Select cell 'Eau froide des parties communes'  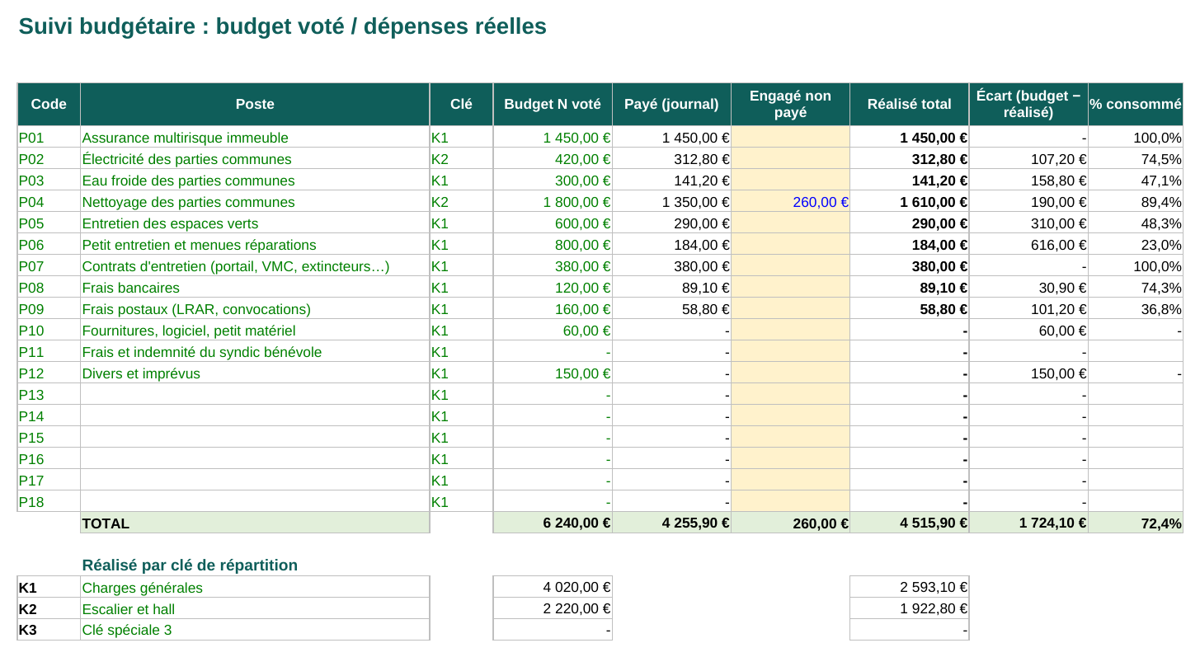point(255,181)
